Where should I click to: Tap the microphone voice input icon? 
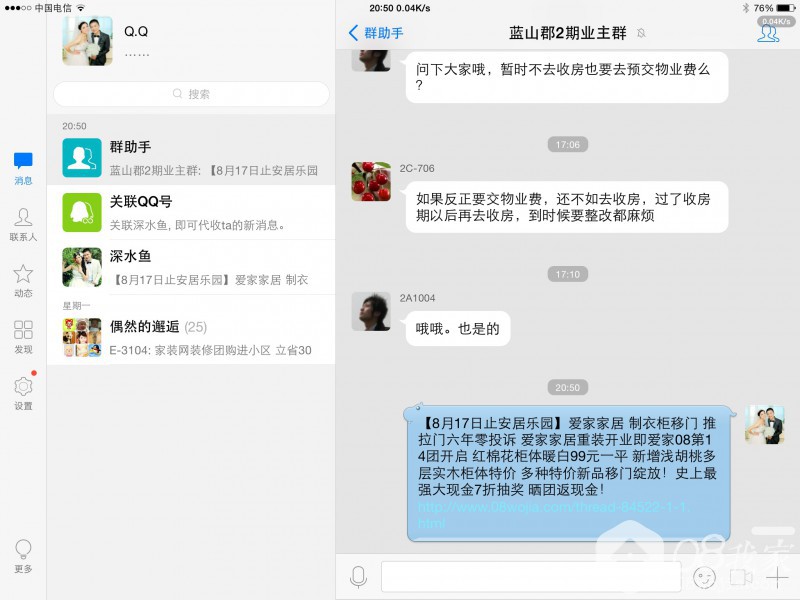coord(358,577)
